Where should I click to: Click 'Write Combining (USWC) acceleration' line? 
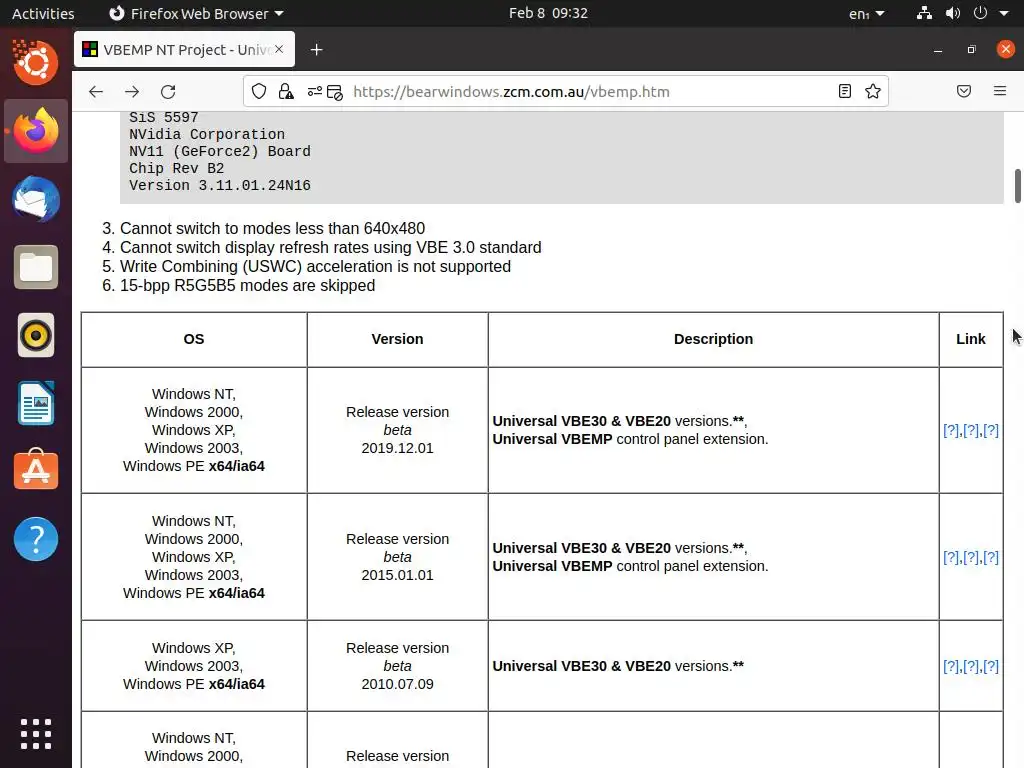point(315,266)
